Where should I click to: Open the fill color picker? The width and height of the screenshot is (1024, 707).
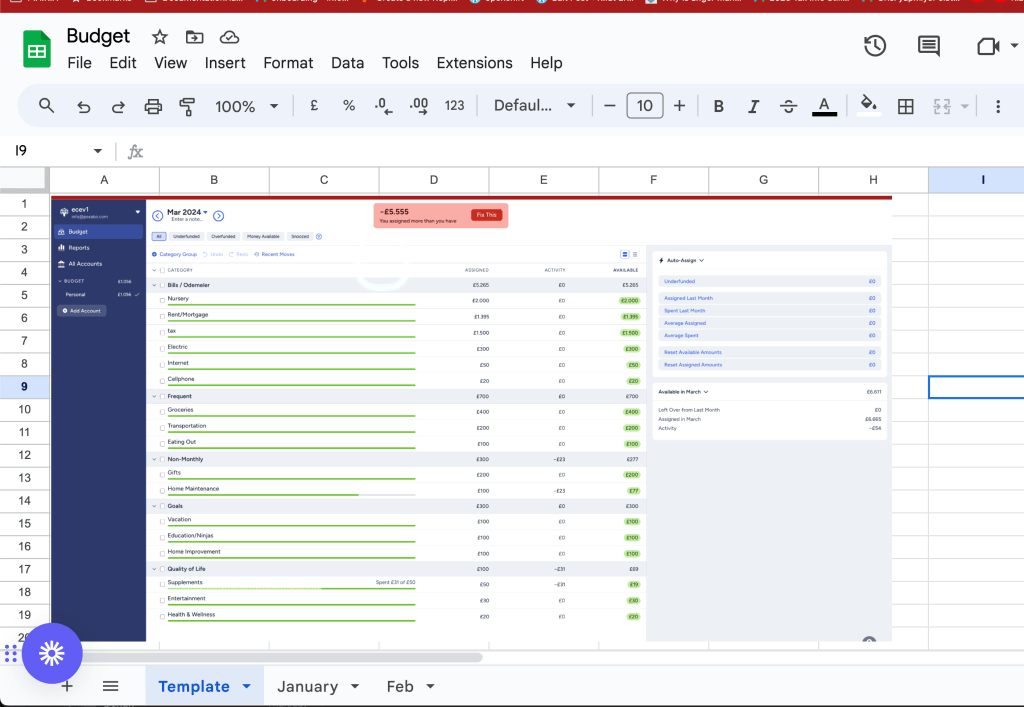868,106
